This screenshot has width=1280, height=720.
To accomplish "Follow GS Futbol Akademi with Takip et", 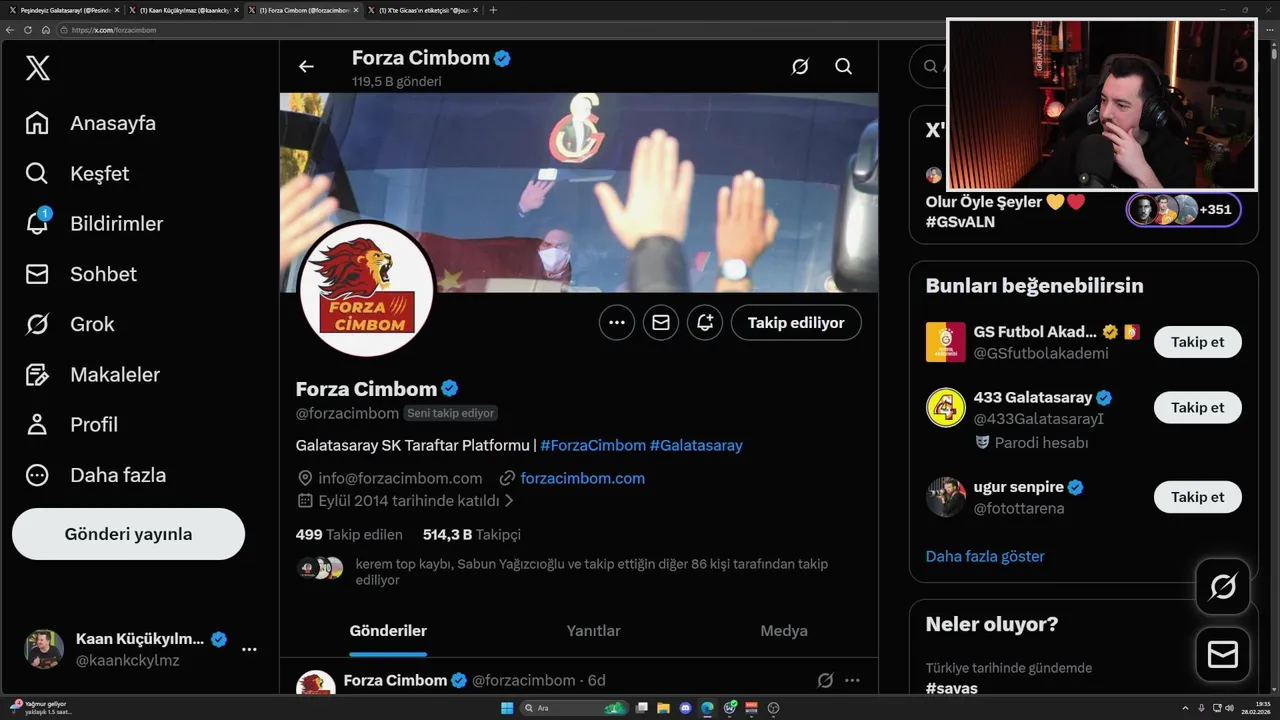I will tap(1197, 342).
